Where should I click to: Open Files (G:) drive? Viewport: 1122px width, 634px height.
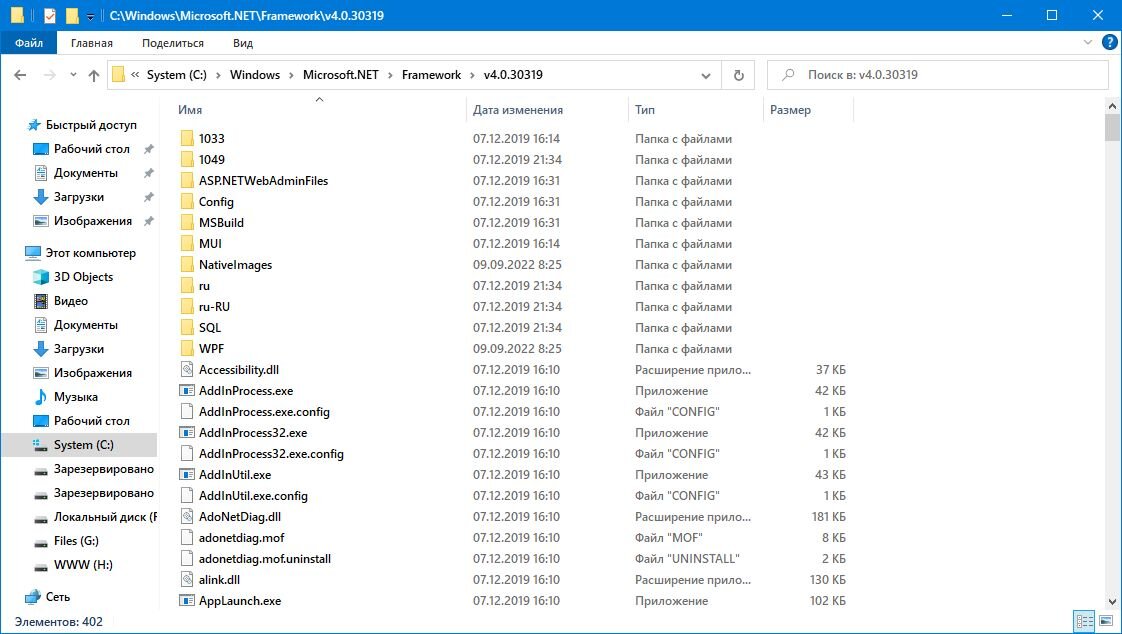point(76,541)
